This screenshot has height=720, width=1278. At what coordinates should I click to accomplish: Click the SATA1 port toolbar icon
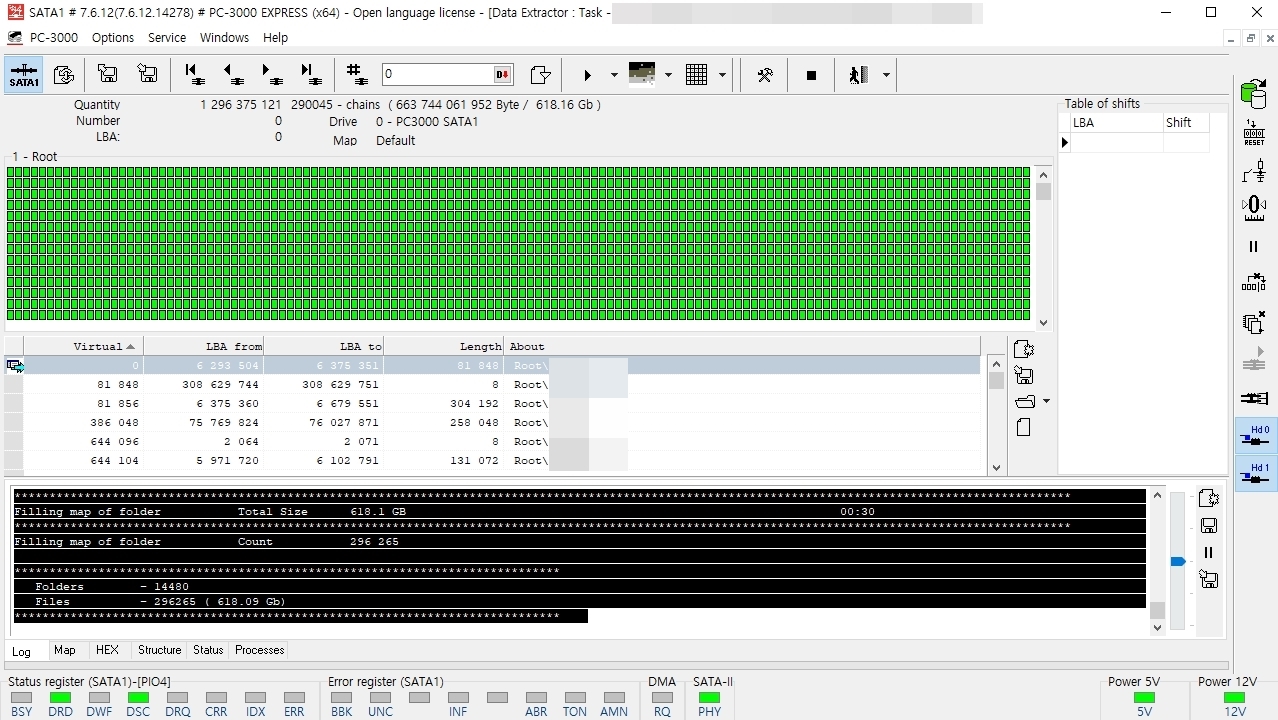24,75
